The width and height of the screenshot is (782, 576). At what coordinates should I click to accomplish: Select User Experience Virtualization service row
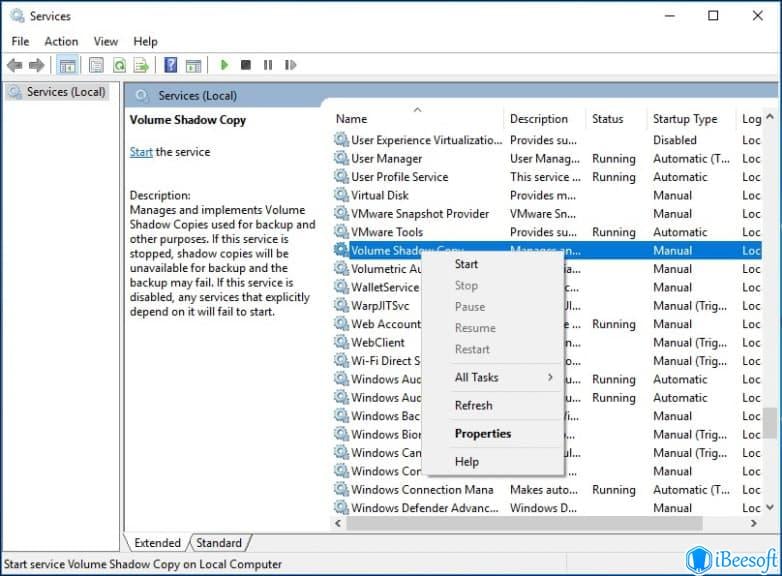pos(547,140)
